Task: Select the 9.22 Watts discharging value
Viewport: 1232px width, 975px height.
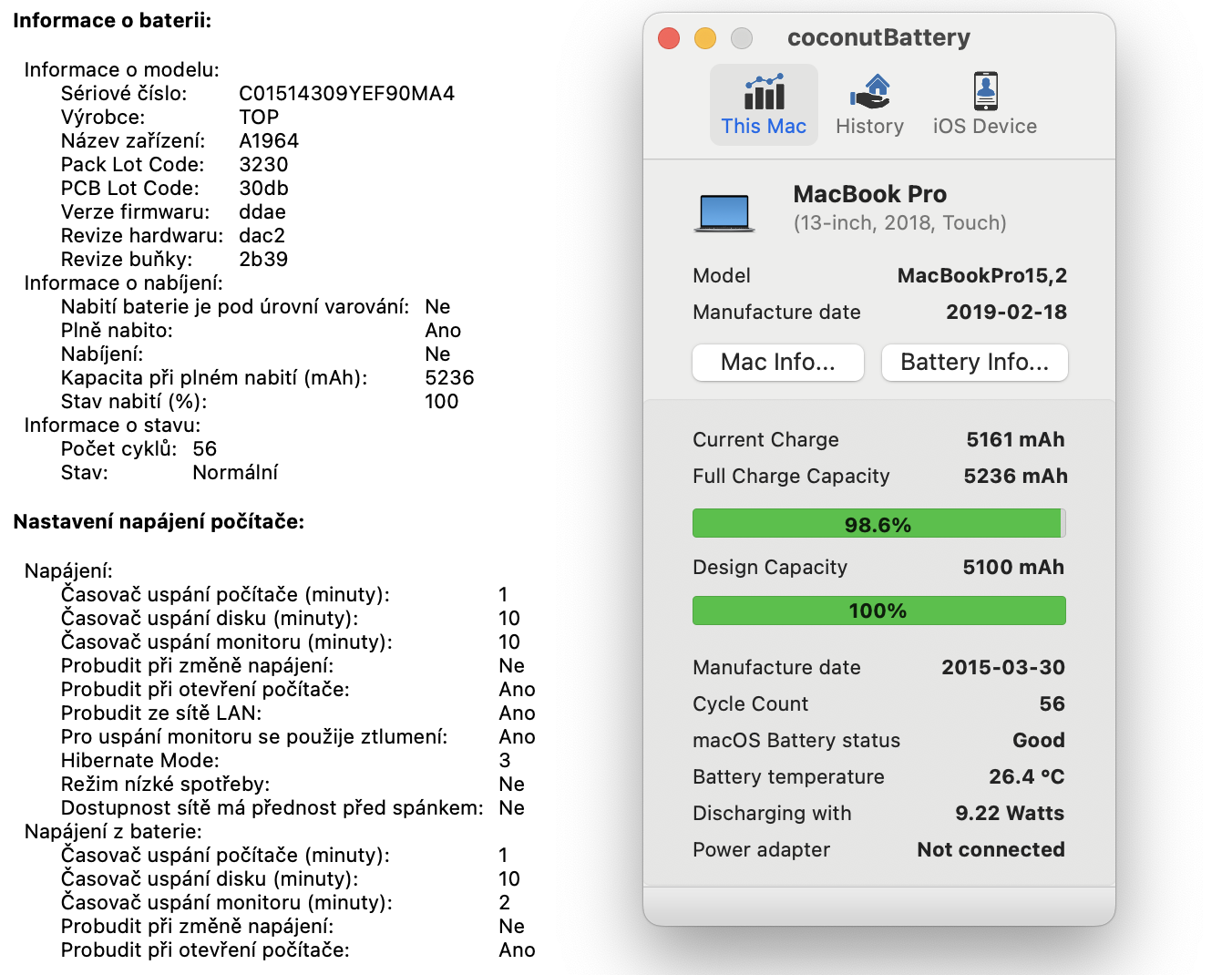Action: (x=1010, y=814)
